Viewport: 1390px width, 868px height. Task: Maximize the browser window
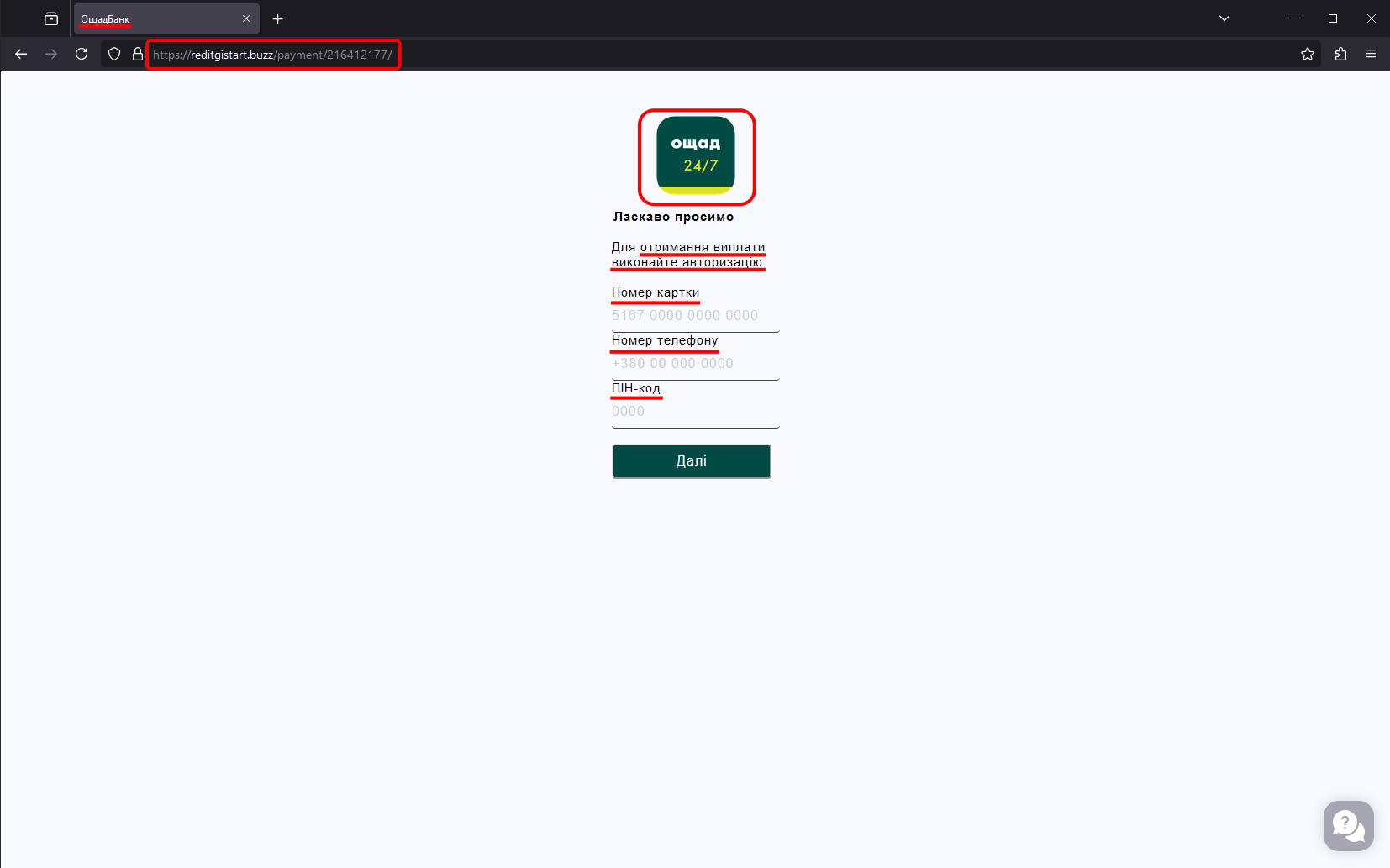tap(1333, 18)
